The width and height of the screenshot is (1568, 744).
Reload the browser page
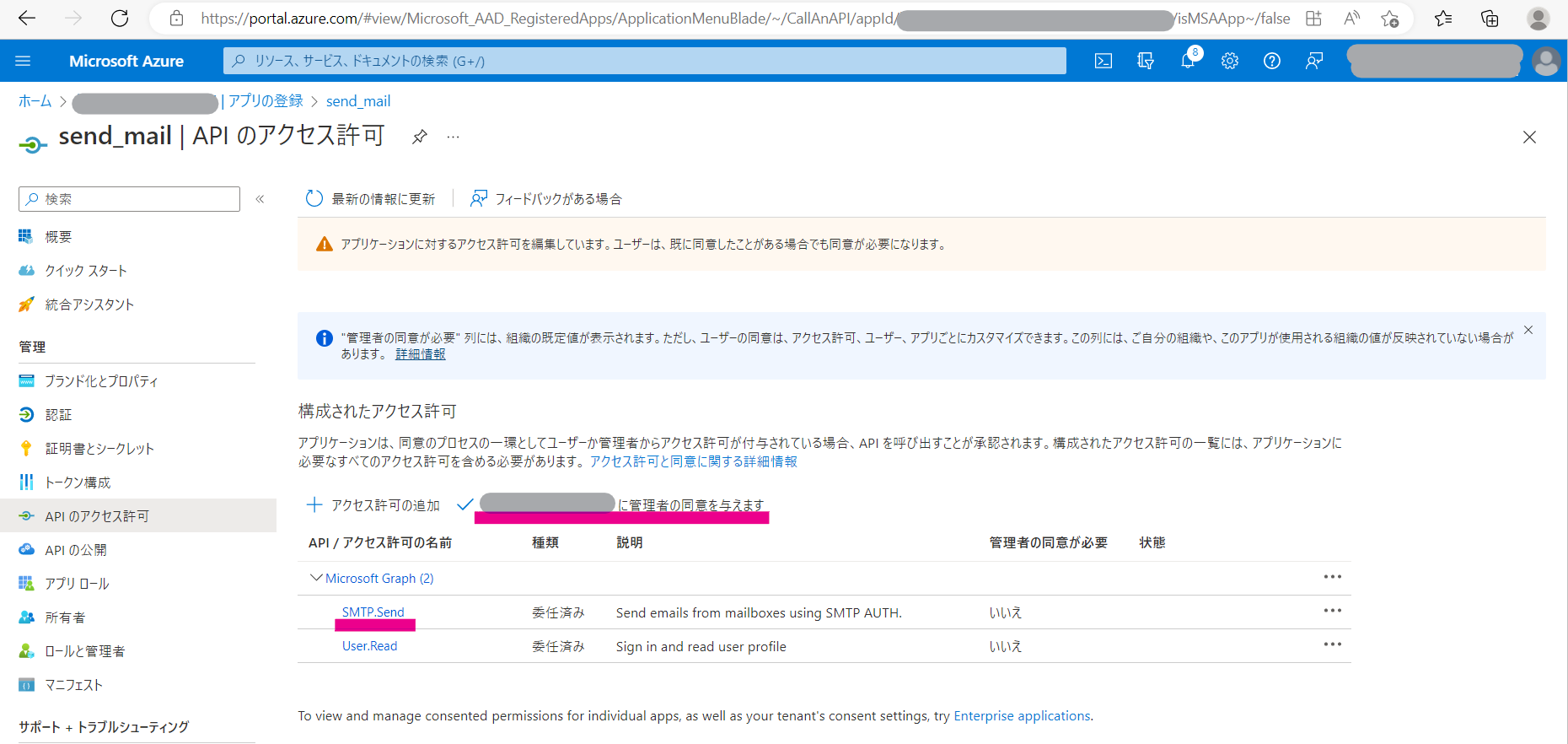(120, 19)
